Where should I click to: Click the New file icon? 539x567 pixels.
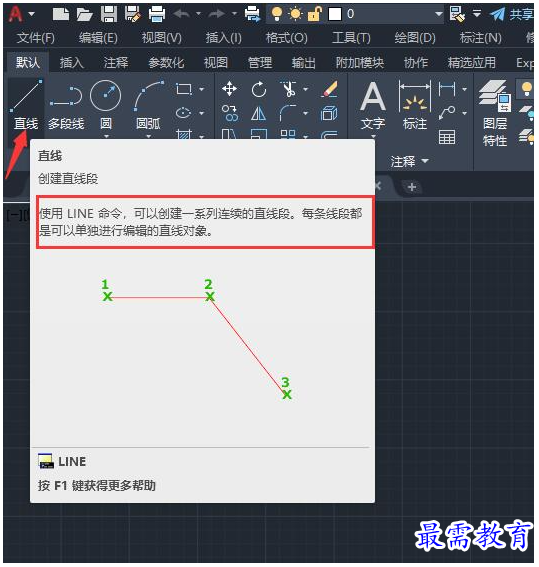(x=61, y=14)
